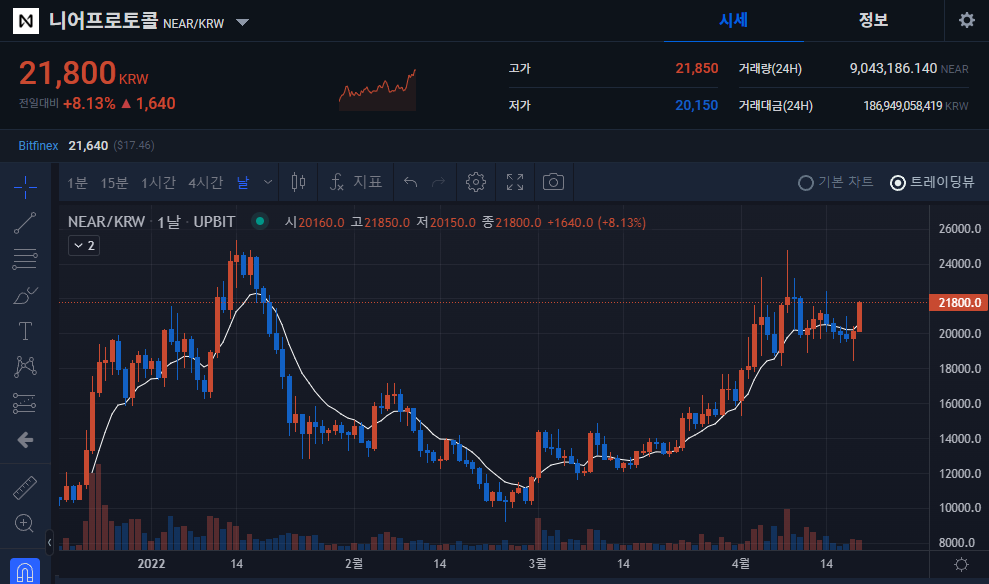
Task: Click the 1날 interval in chart legend
Action: 168,222
